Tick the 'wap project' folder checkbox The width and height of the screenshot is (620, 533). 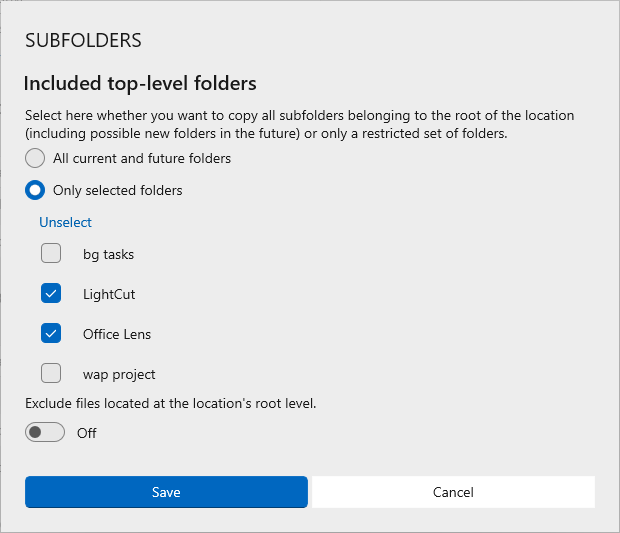coord(51,374)
